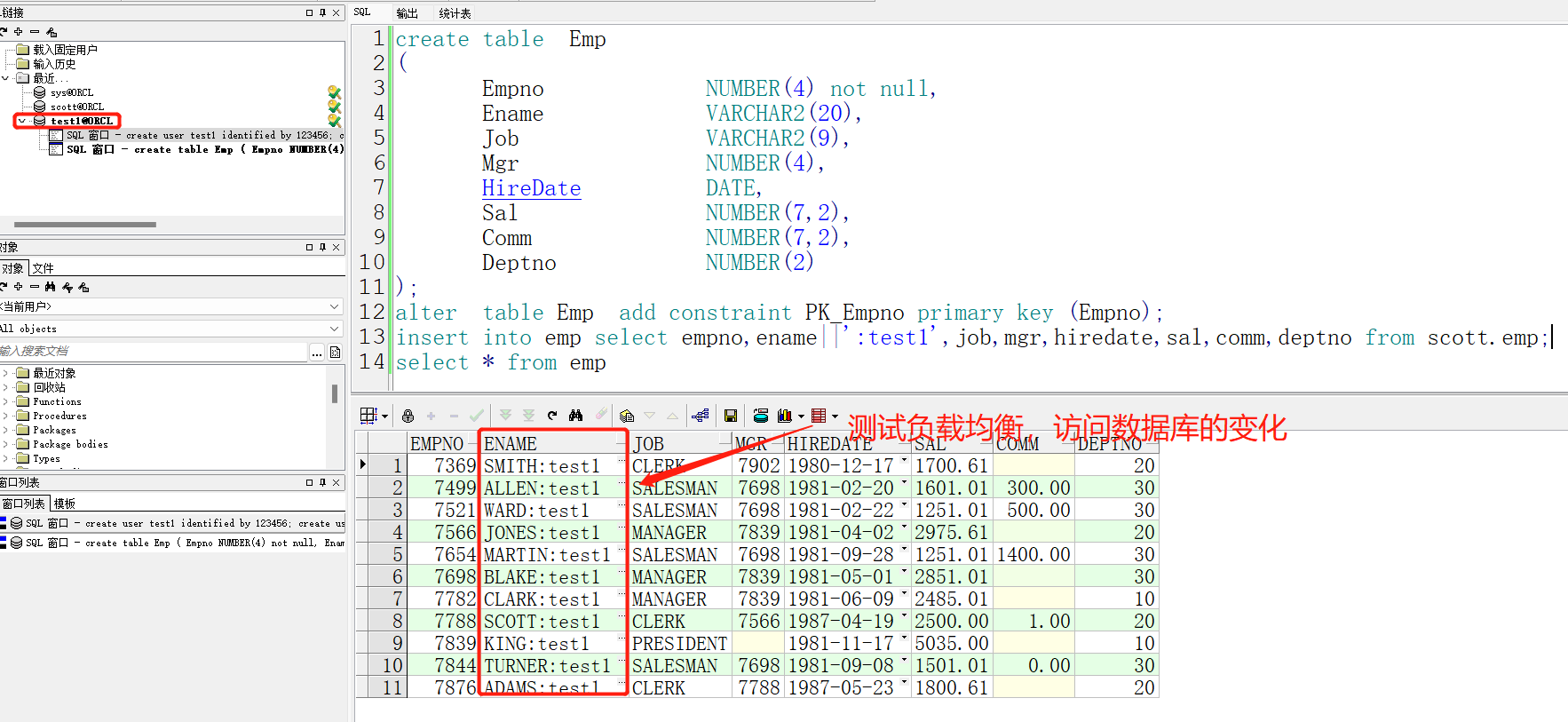Click the minus icon in objects panel toolbar

click(x=35, y=287)
